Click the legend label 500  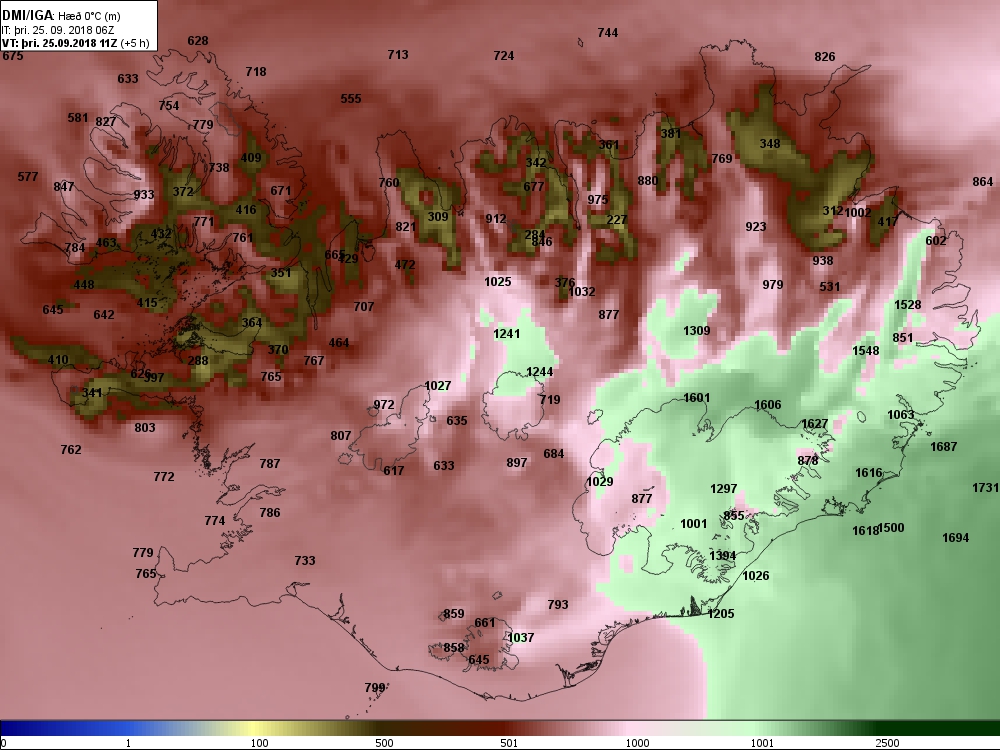(x=384, y=743)
